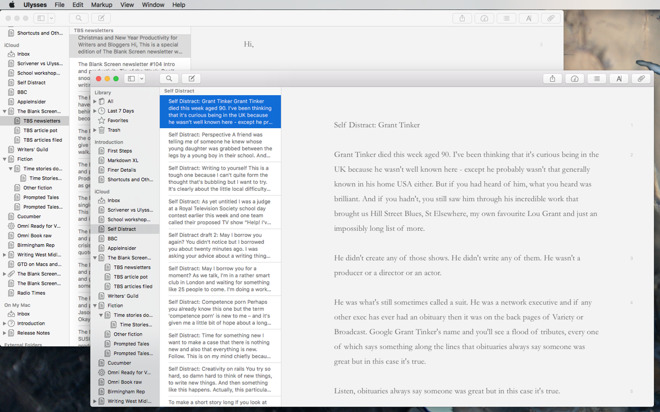Screen dimensions: 660x412
Task: Open the Typography 'A' icon in the front window
Action: [x=619, y=79]
